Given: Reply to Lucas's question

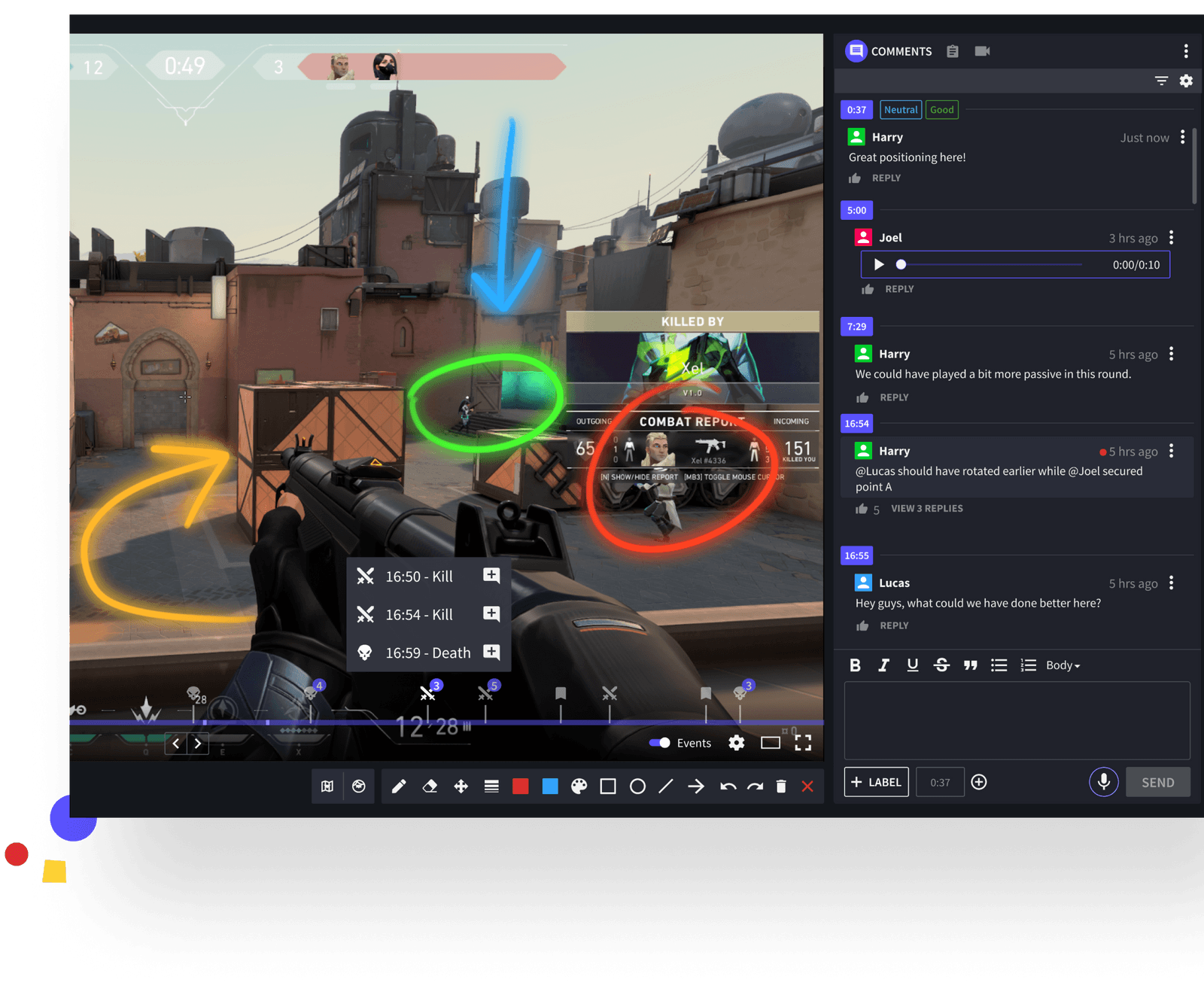Looking at the screenshot, I should point(893,625).
